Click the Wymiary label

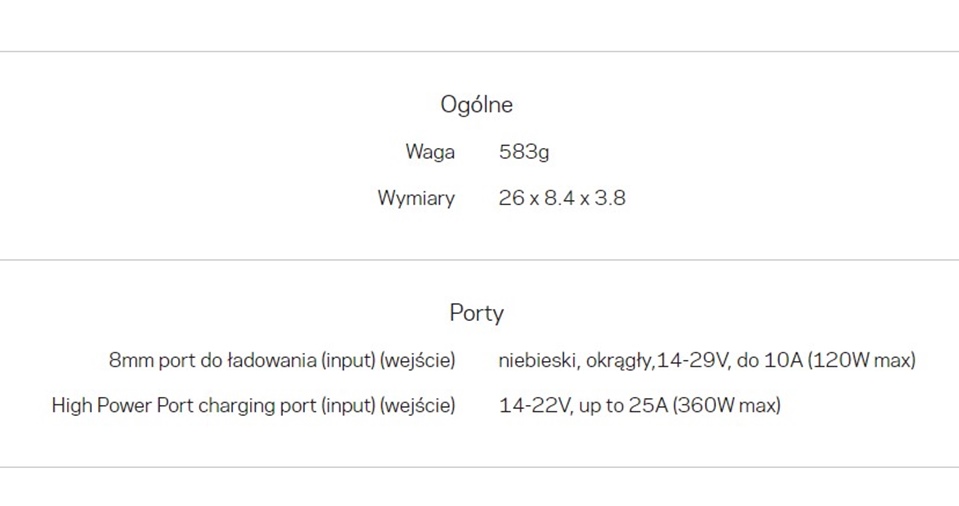coord(416,198)
